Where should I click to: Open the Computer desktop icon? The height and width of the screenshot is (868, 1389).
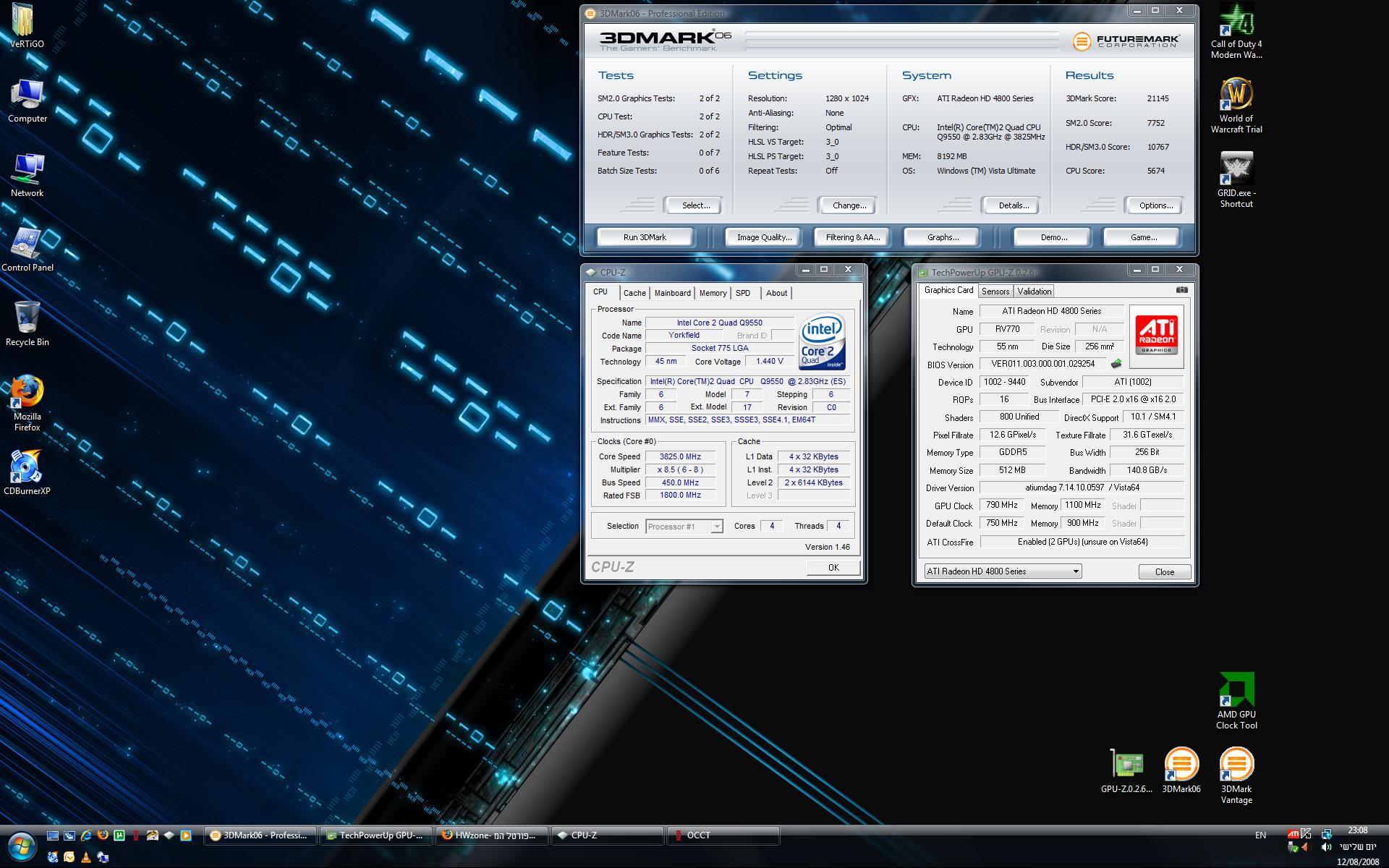point(27,101)
